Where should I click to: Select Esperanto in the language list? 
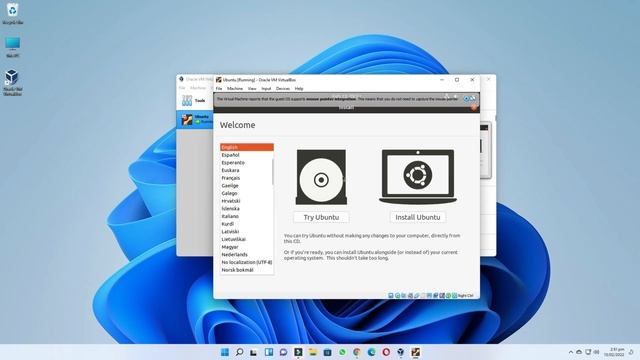click(247, 162)
